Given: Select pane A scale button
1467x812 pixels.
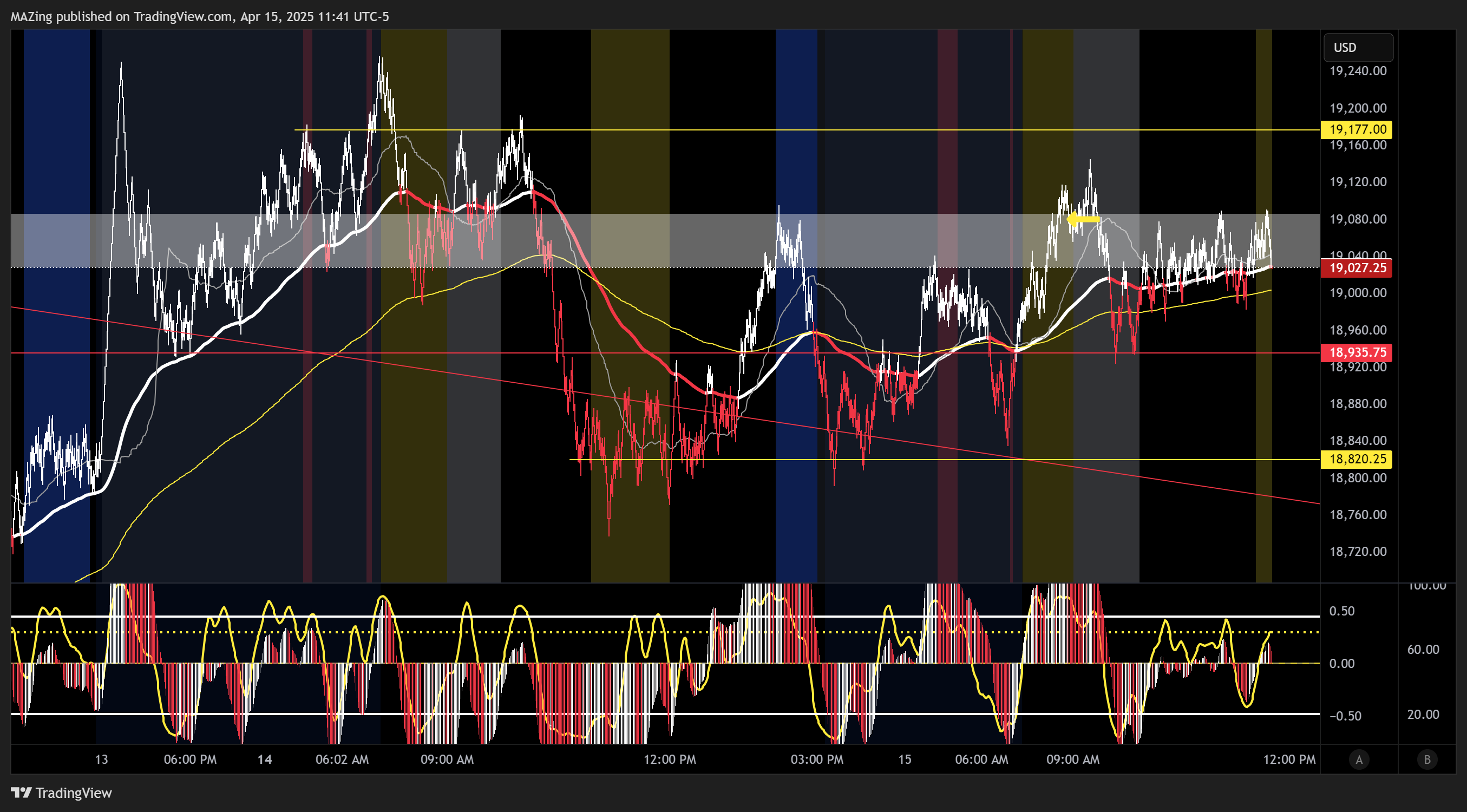Looking at the screenshot, I should (1359, 759).
